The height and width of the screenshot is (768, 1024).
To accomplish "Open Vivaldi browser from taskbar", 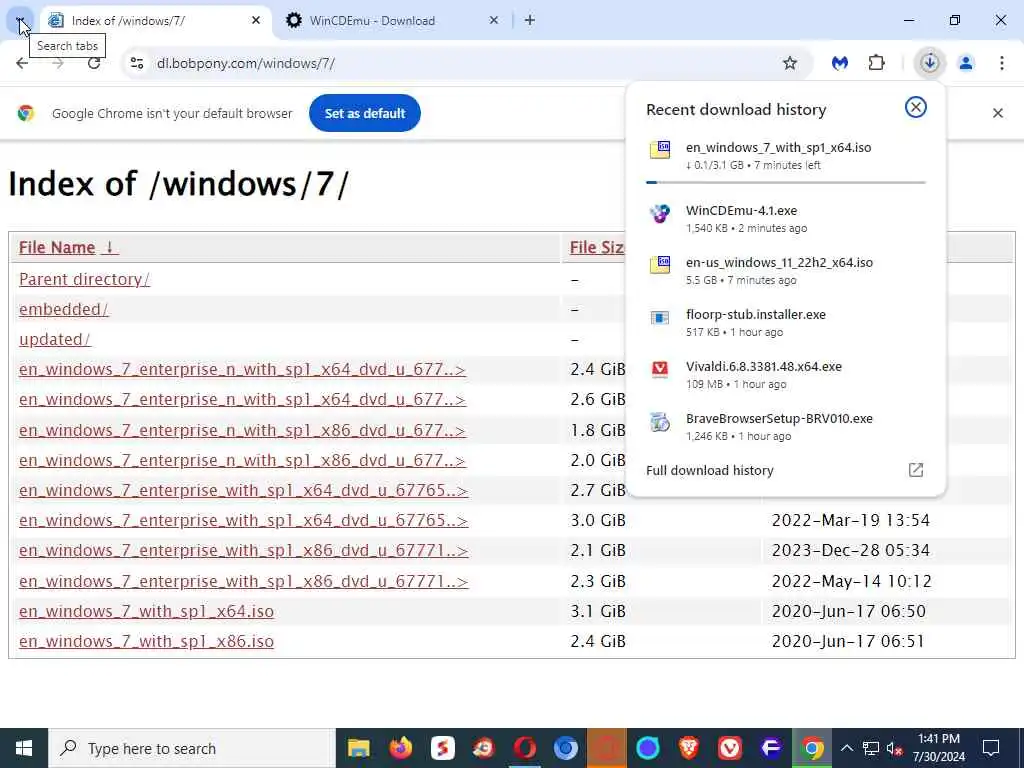I will 729,748.
